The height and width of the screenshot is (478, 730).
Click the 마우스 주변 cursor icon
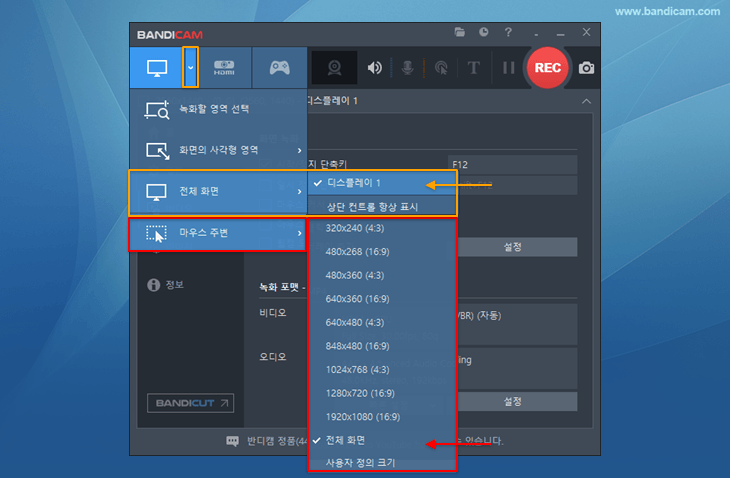pyautogui.click(x=156, y=234)
